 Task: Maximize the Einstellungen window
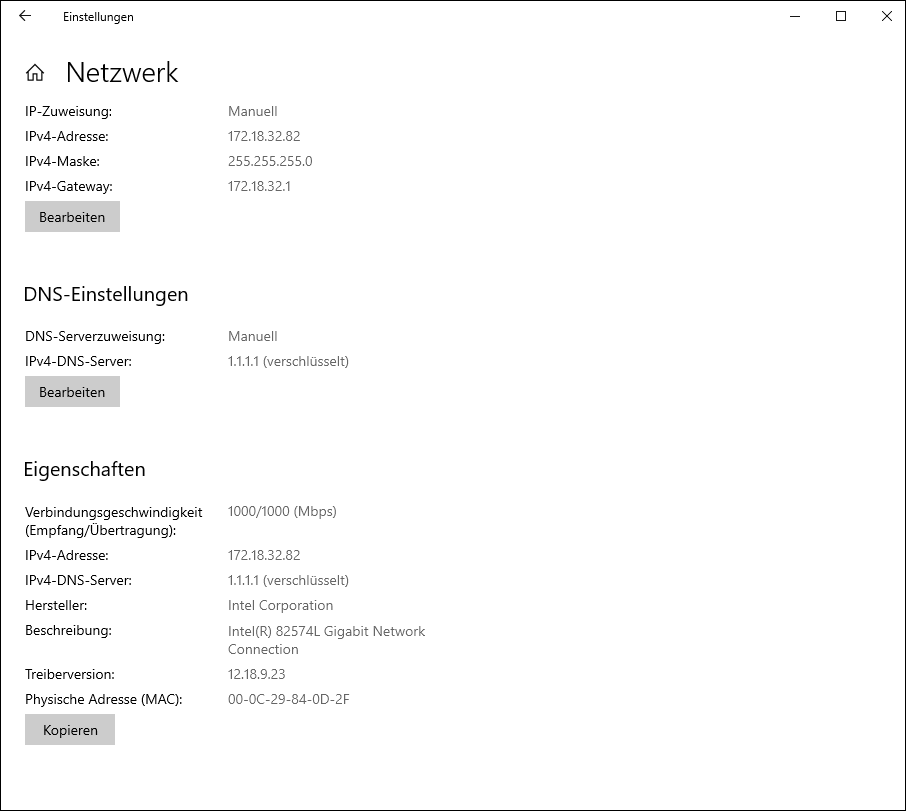pyautogui.click(x=841, y=16)
